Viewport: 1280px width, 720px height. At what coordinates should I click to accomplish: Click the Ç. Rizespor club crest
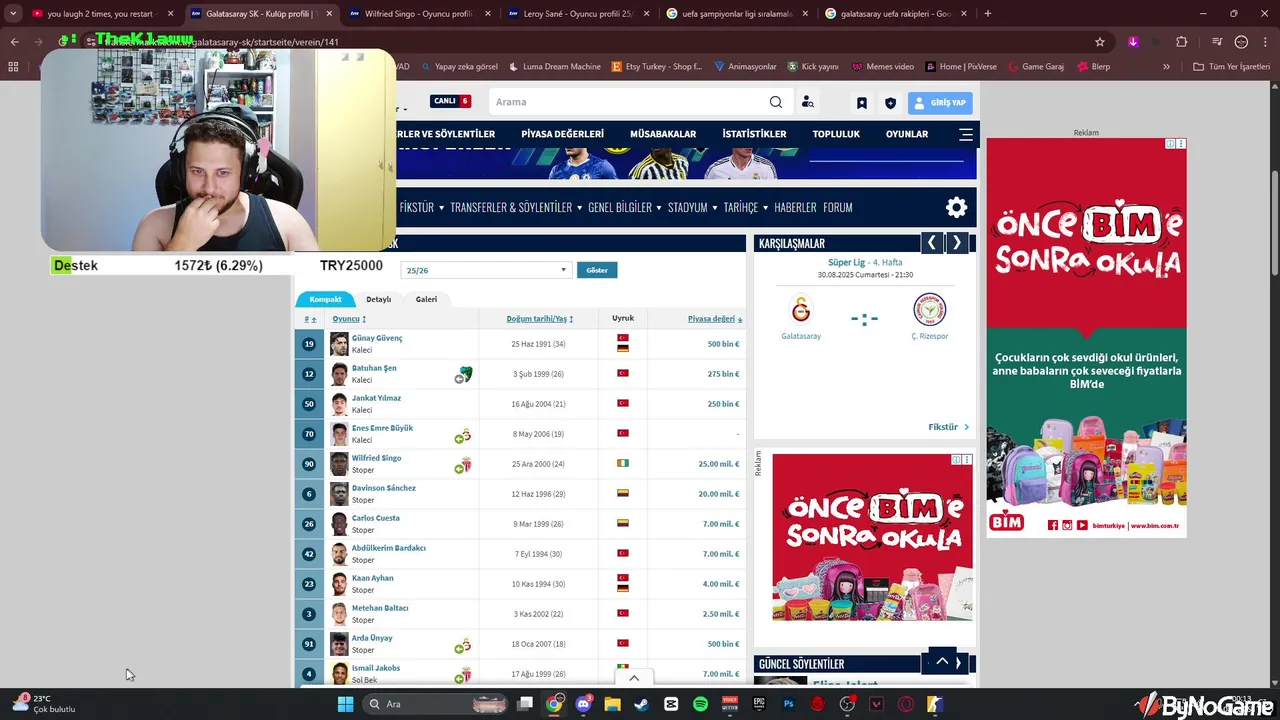pyautogui.click(x=929, y=309)
